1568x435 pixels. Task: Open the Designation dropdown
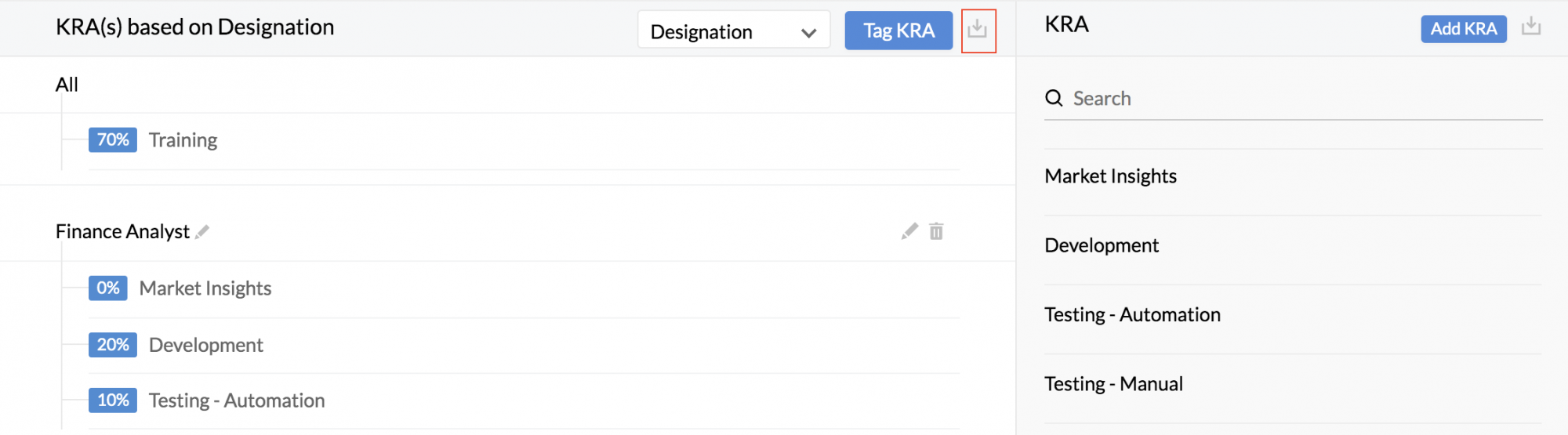coord(734,30)
